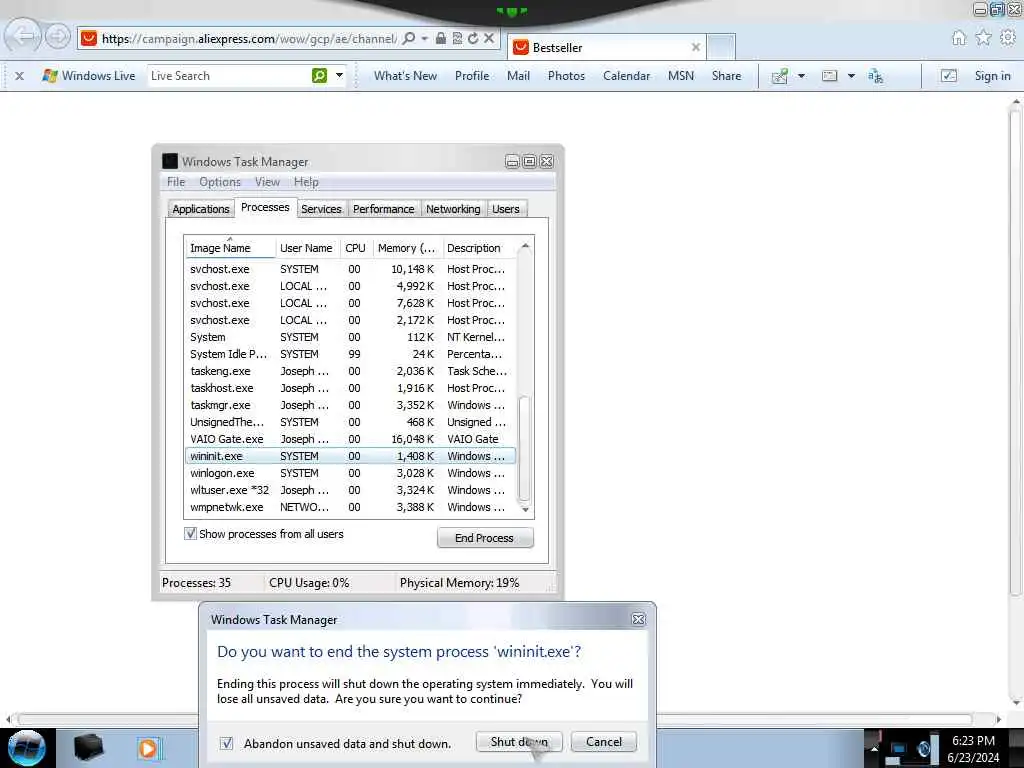This screenshot has height=768, width=1024.
Task: Click the checkmark form icon beside Sign in
Action: click(x=949, y=76)
